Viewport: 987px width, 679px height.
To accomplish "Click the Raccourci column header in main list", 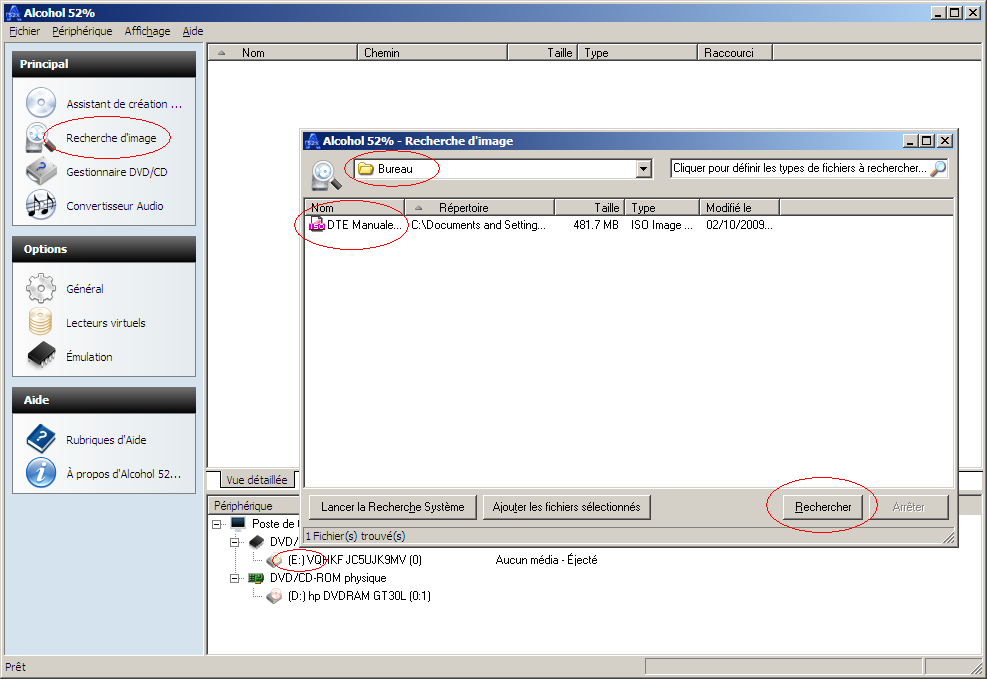I will click(735, 53).
